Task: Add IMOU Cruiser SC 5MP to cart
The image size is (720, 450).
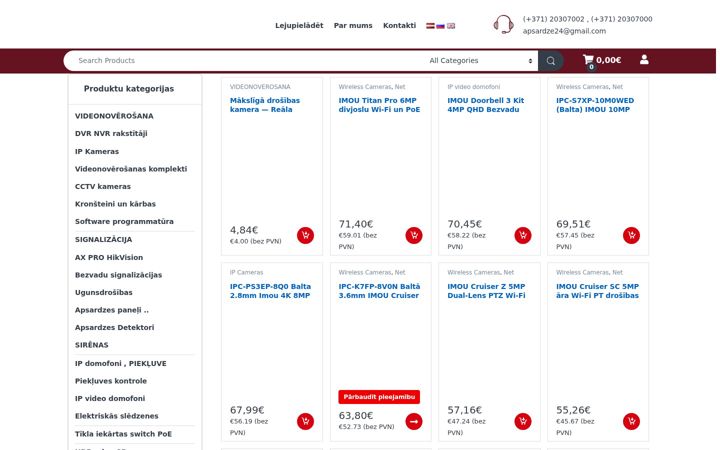Action: point(631,422)
